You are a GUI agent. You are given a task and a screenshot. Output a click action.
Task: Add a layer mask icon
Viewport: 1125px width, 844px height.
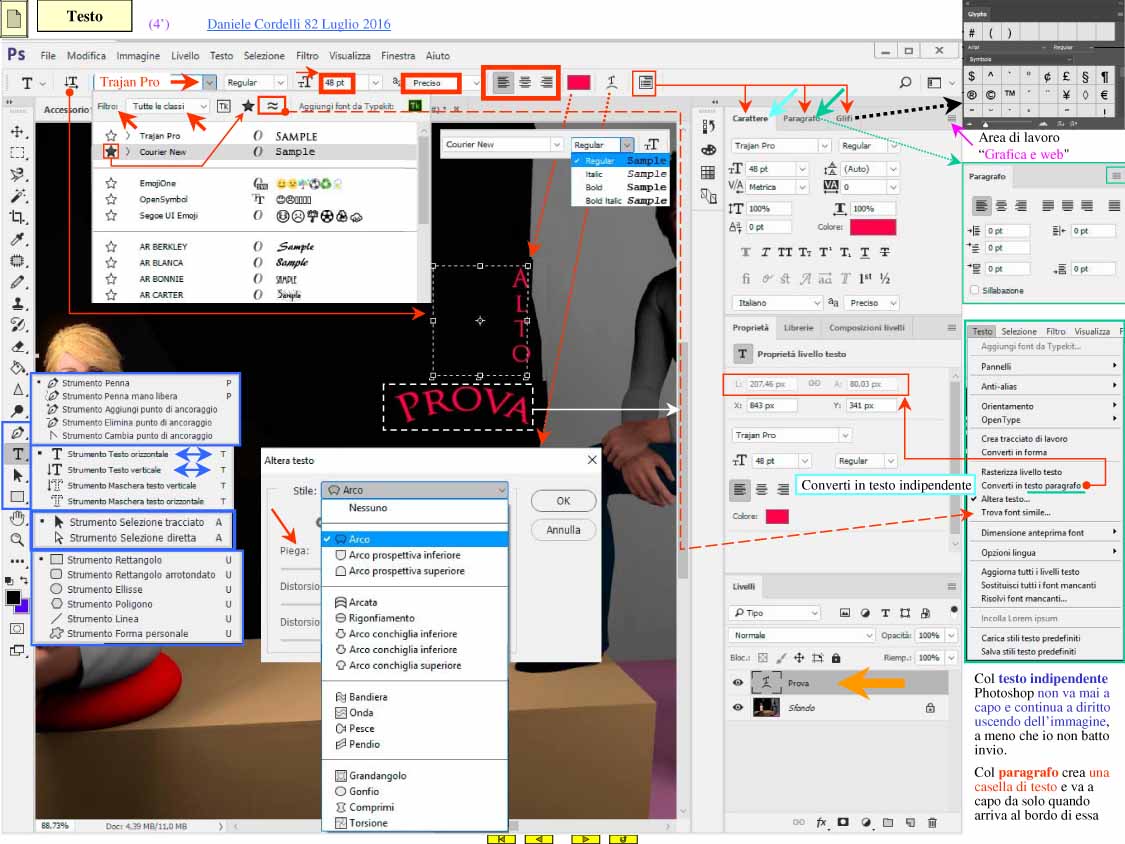click(x=843, y=822)
